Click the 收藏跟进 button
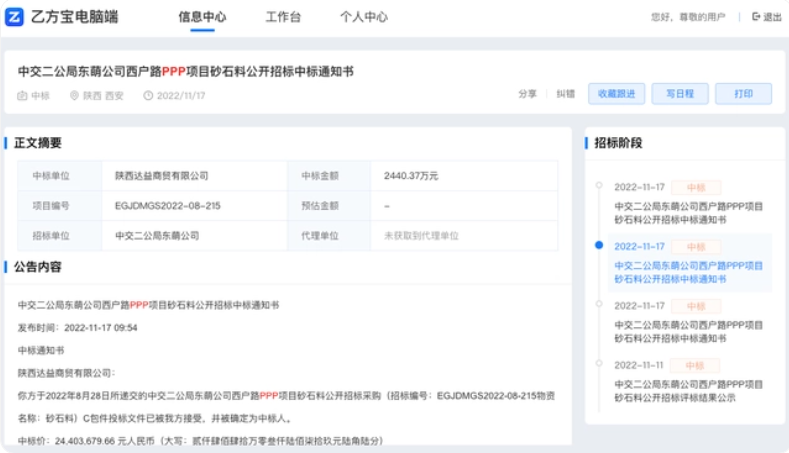Viewport: 789px width, 453px height. tap(616, 94)
